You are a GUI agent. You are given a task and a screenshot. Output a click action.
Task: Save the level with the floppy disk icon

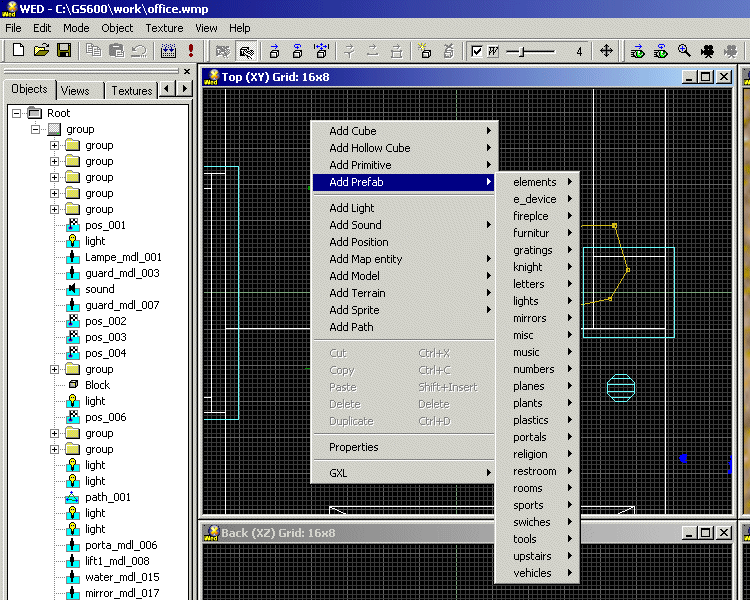coord(63,50)
